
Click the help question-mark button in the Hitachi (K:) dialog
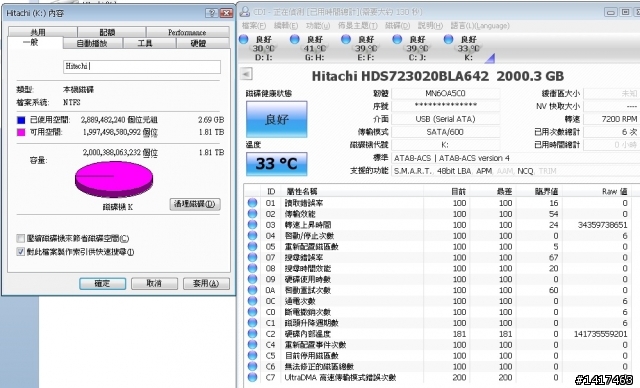pos(211,13)
